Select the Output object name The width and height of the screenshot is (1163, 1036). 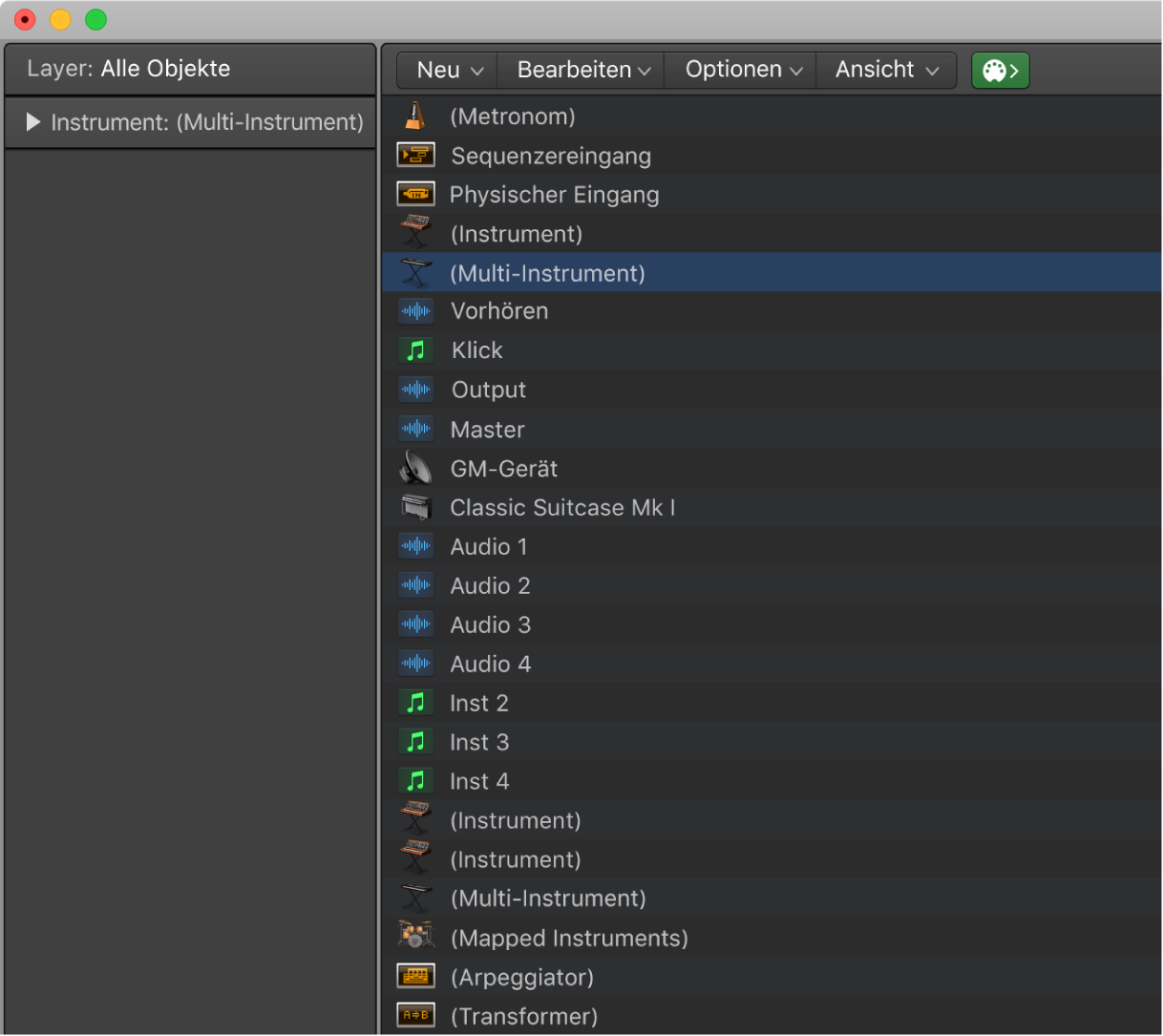[488, 390]
